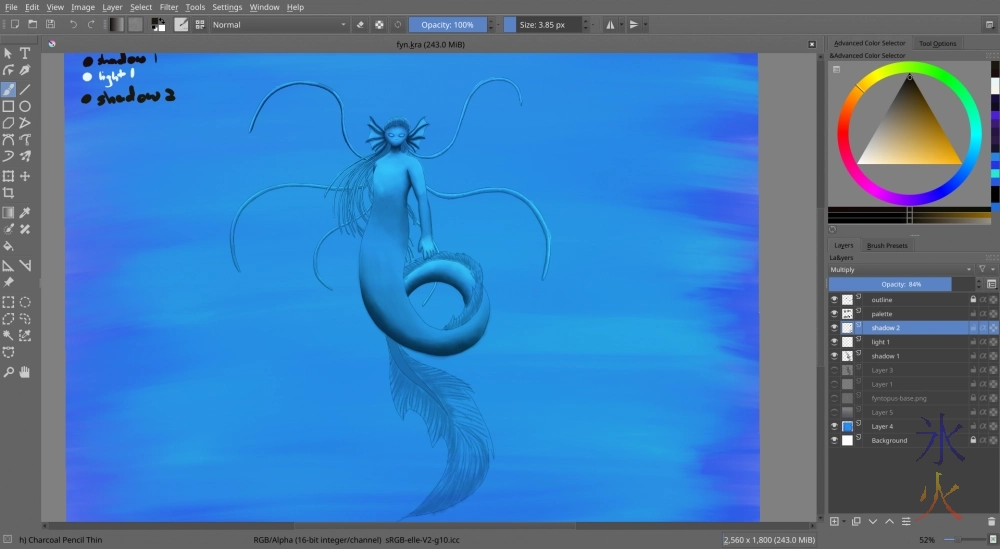1000x549 pixels.
Task: Switch to the Brush Presets tab
Action: point(886,245)
